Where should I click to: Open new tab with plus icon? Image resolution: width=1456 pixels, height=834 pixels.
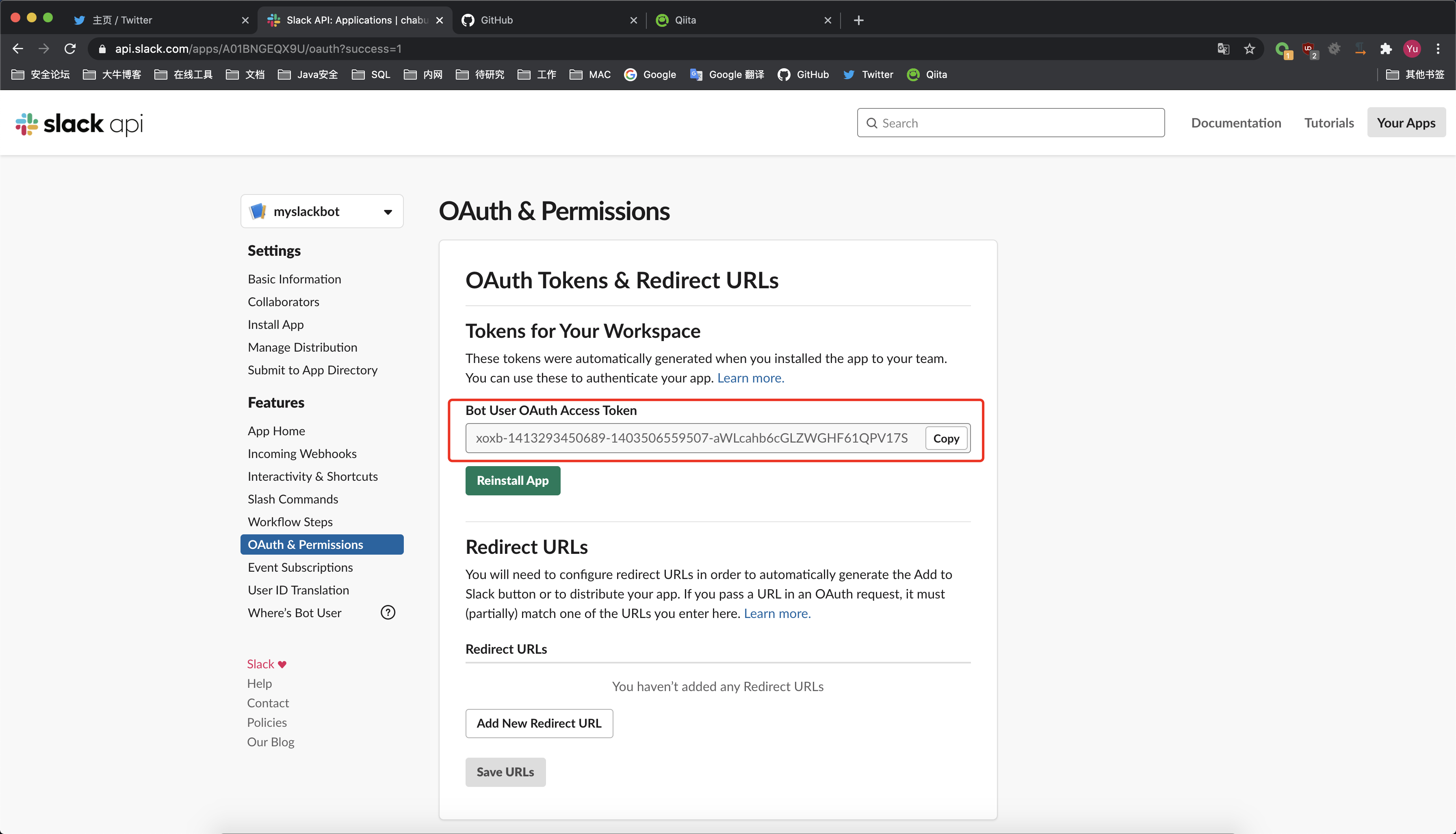(x=858, y=20)
